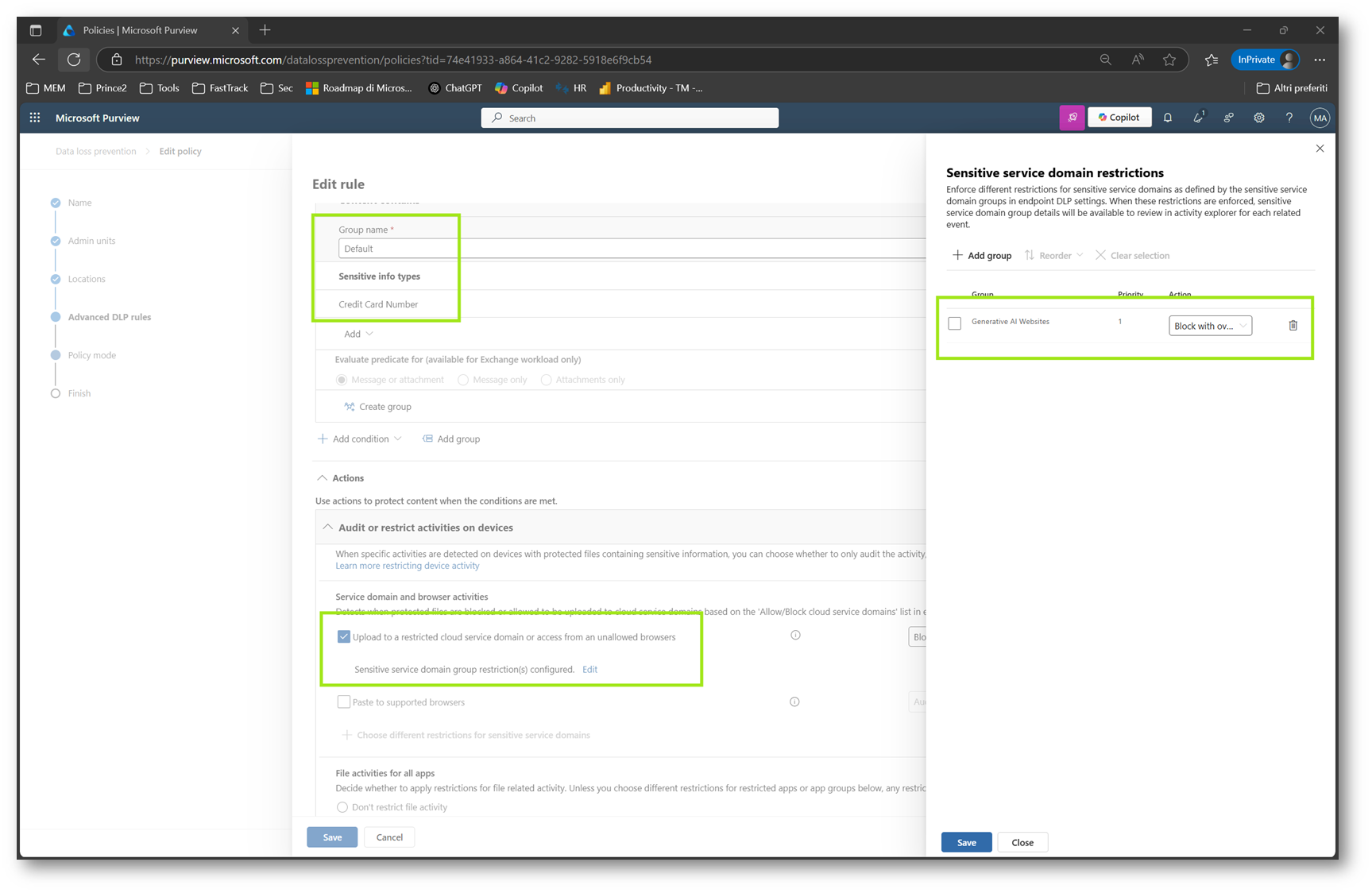1372x893 pixels.
Task: Go to the Policy mode step
Action: (91, 355)
